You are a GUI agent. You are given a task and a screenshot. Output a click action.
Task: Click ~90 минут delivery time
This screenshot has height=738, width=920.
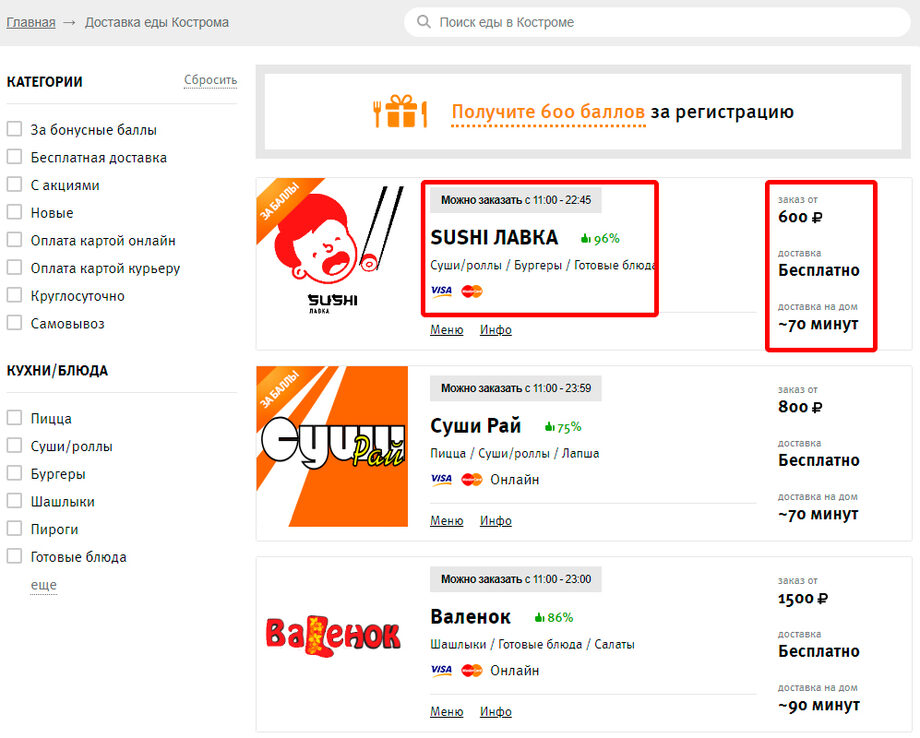(819, 705)
